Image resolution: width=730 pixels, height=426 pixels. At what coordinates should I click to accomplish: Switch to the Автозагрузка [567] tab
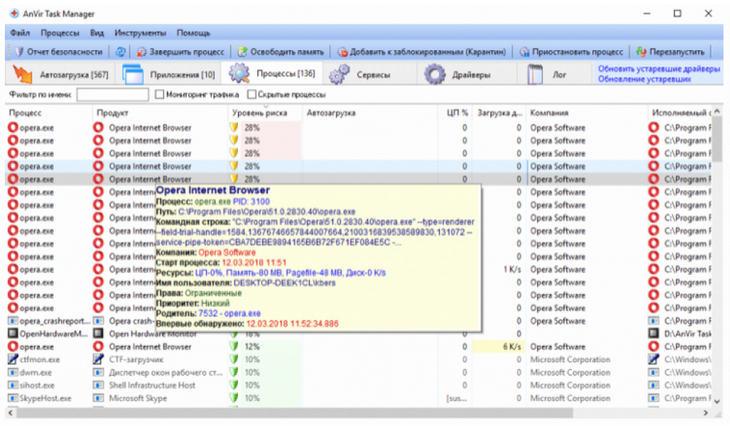point(62,74)
